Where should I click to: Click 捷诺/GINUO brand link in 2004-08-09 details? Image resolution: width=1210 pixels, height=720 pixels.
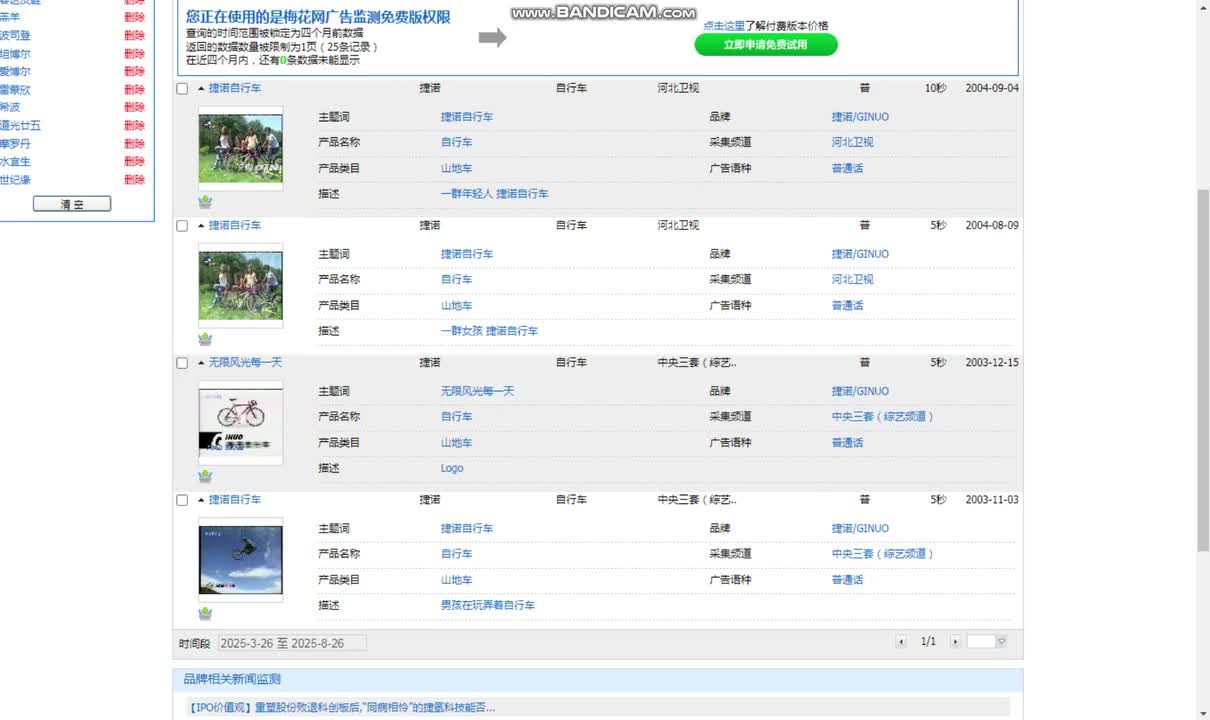coord(860,254)
